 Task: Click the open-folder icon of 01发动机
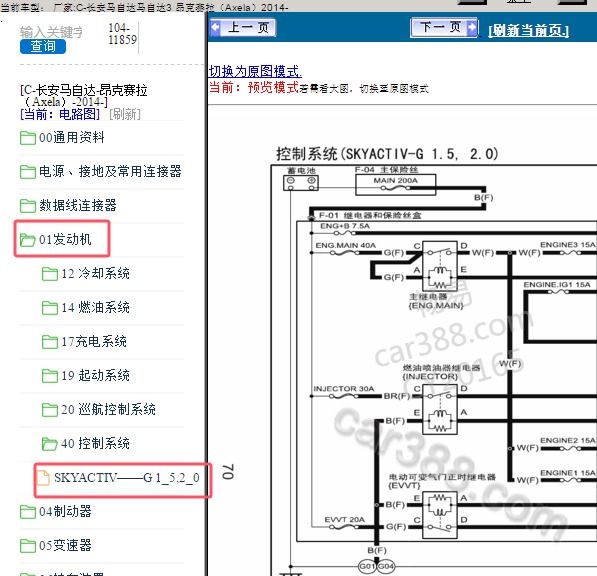pos(27,240)
